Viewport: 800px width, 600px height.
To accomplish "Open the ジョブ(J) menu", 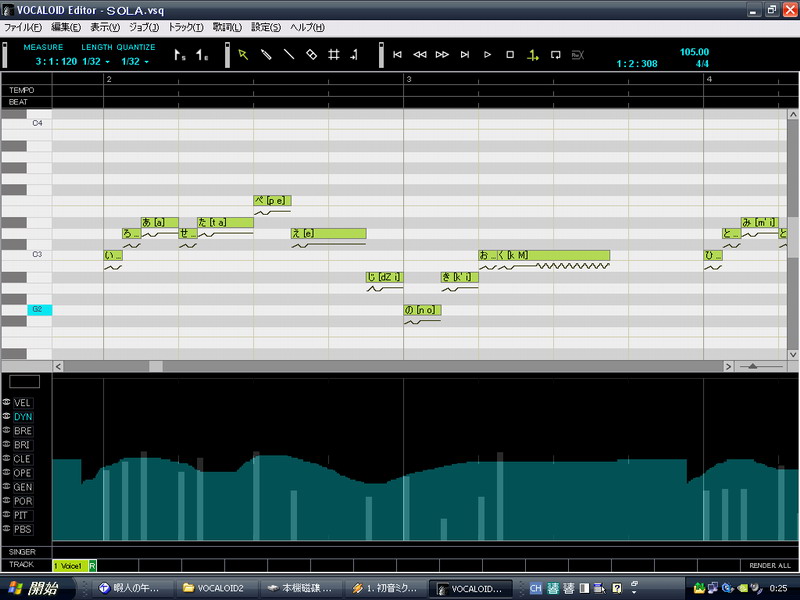I will point(143,28).
